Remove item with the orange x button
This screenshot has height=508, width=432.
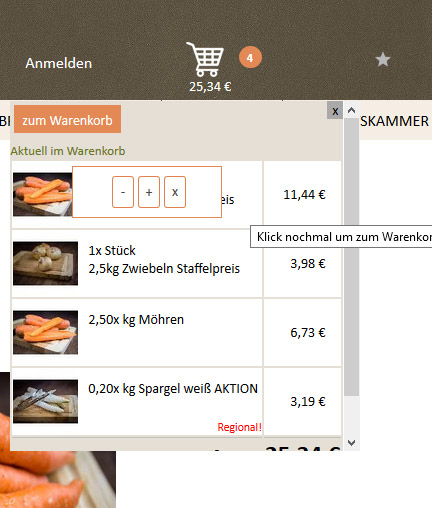175,192
